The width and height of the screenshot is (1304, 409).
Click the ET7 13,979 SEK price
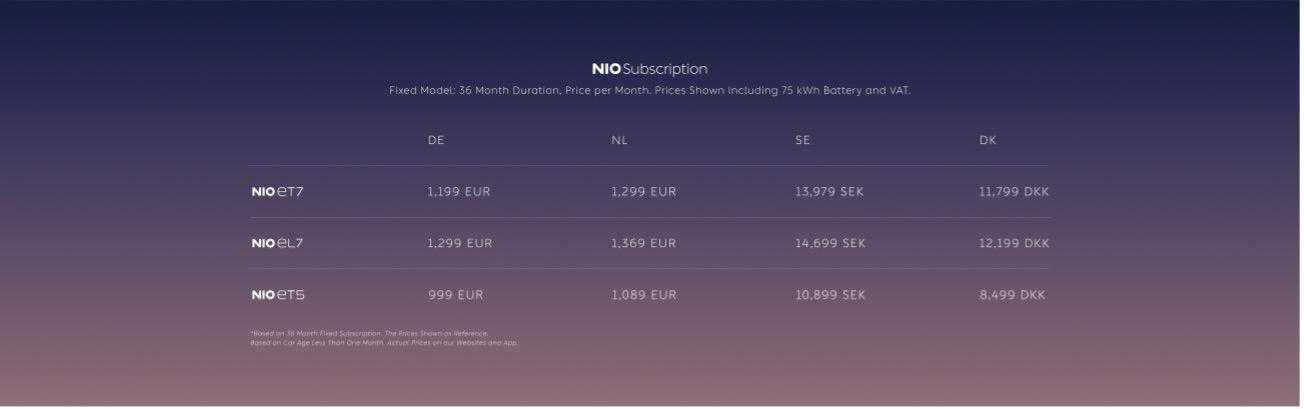pos(829,192)
